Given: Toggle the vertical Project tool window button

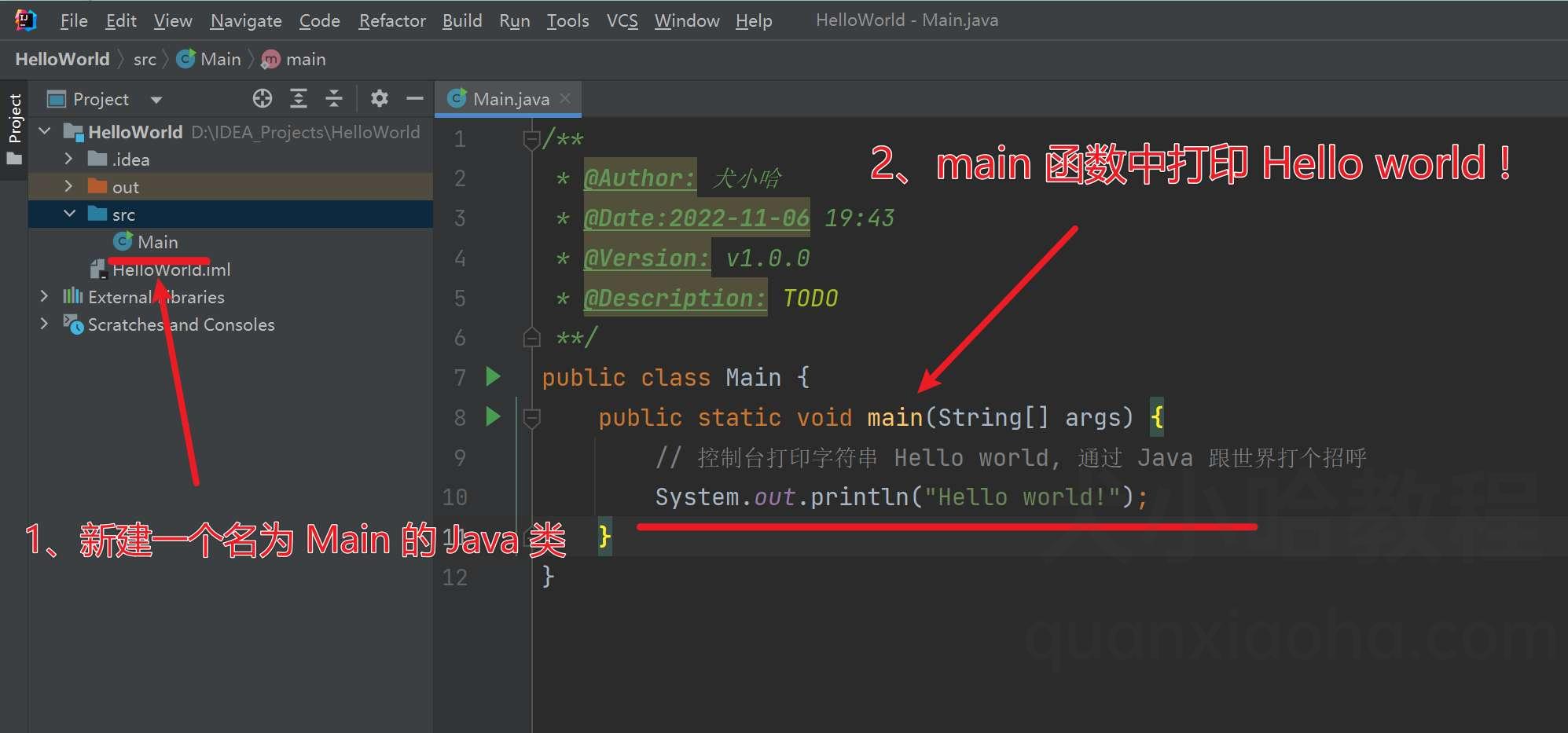Looking at the screenshot, I should coord(14,130).
